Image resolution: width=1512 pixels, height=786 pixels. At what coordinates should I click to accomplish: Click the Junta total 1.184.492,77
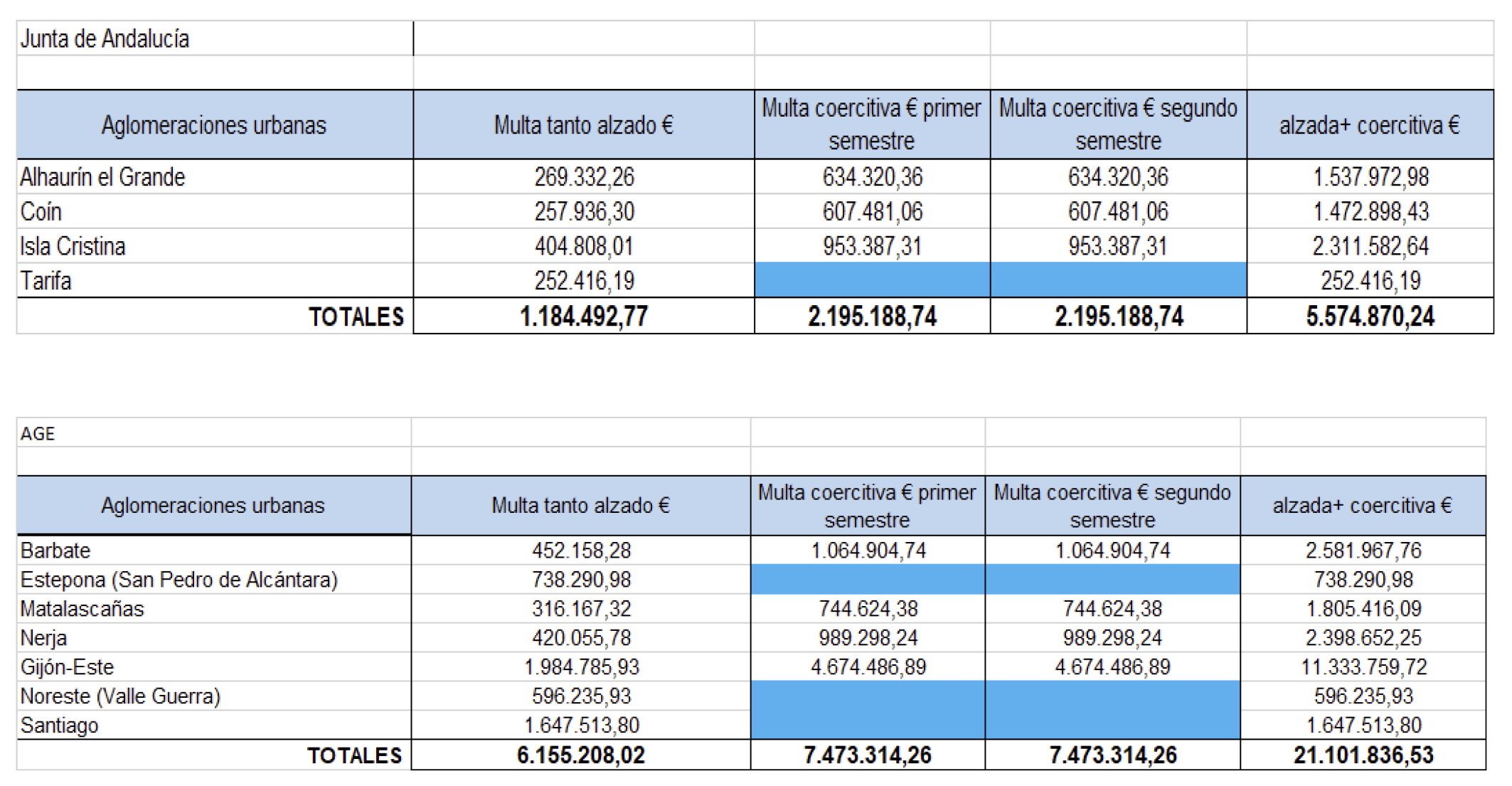tap(584, 316)
